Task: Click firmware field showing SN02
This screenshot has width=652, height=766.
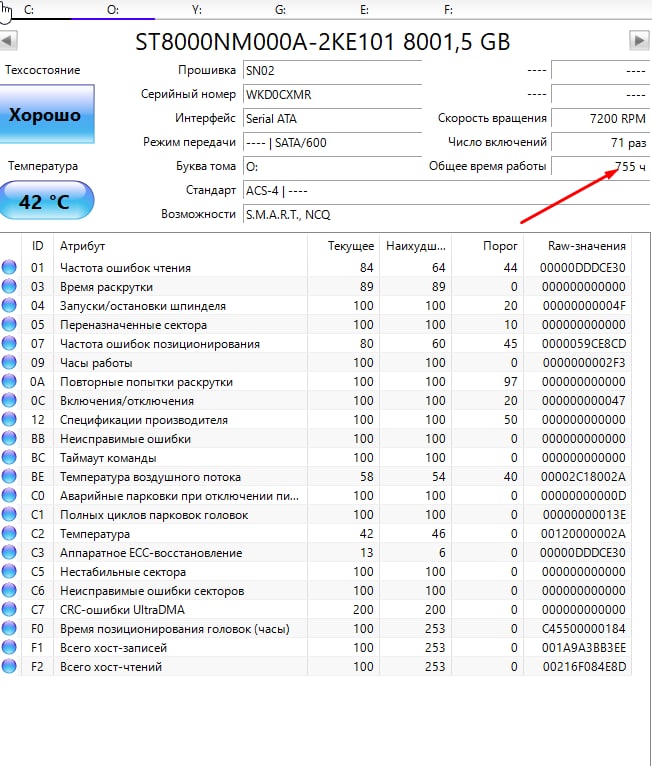Action: [332, 70]
